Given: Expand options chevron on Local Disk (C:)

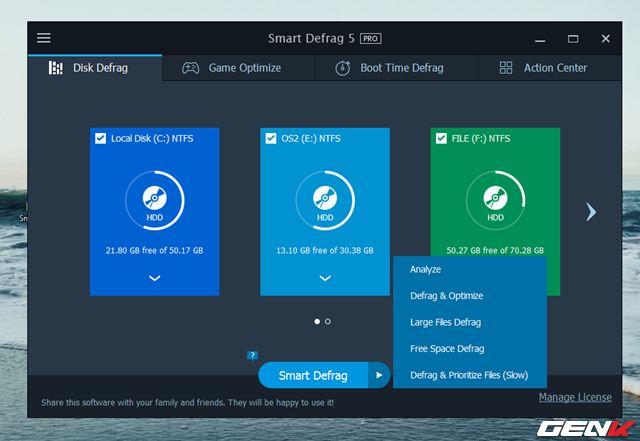Looking at the screenshot, I should [x=154, y=278].
